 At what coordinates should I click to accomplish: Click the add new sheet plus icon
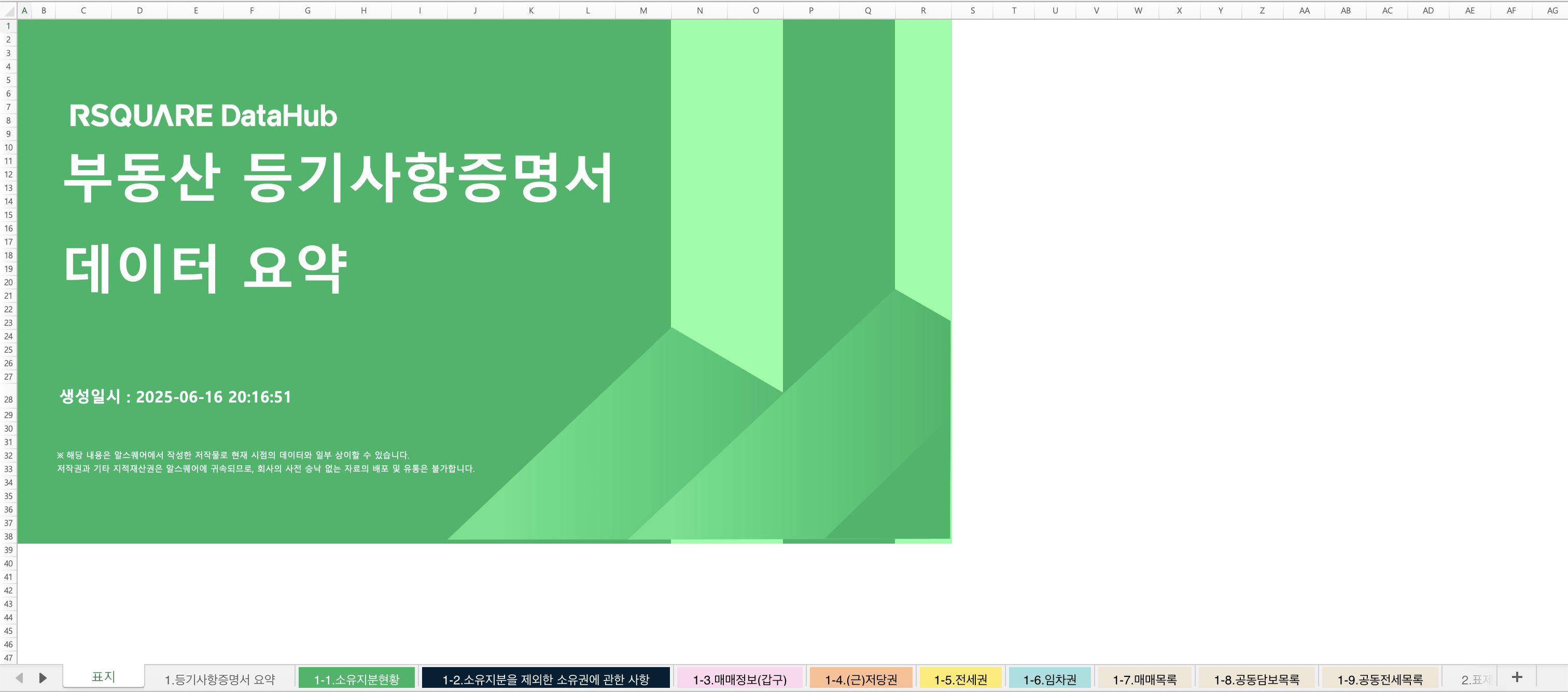point(1516,677)
